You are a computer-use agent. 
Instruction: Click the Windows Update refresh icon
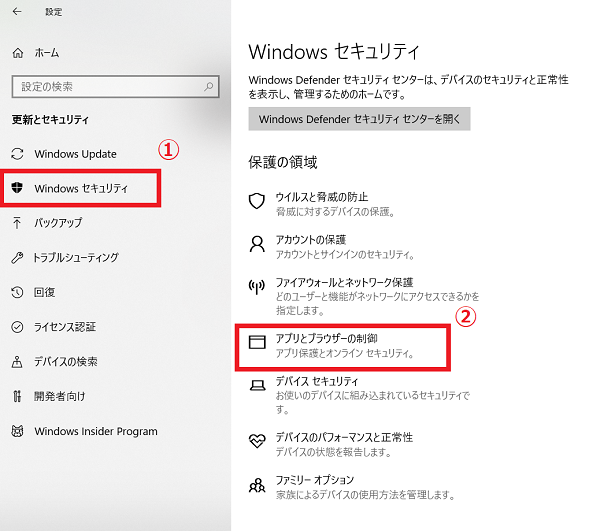tap(17, 154)
